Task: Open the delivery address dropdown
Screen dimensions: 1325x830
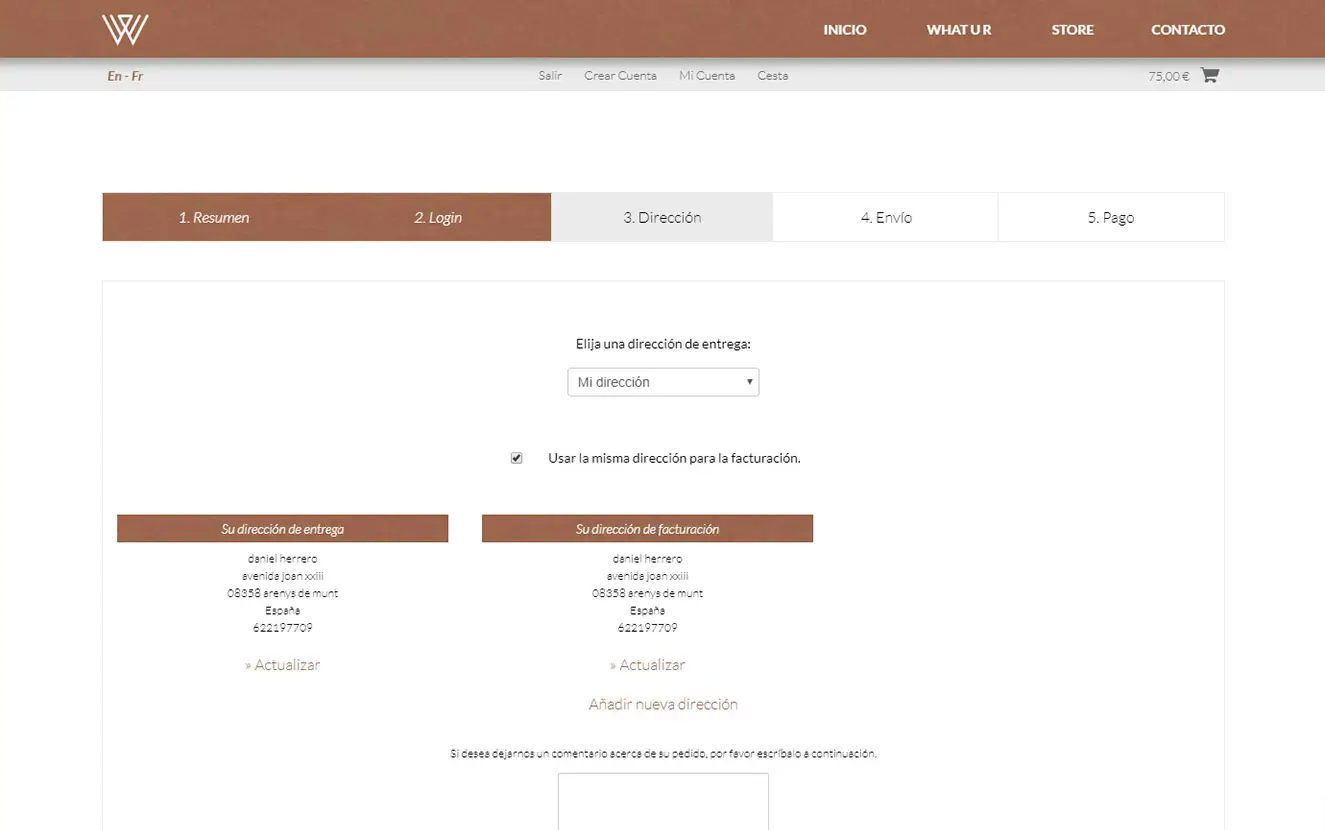Action: pos(663,382)
